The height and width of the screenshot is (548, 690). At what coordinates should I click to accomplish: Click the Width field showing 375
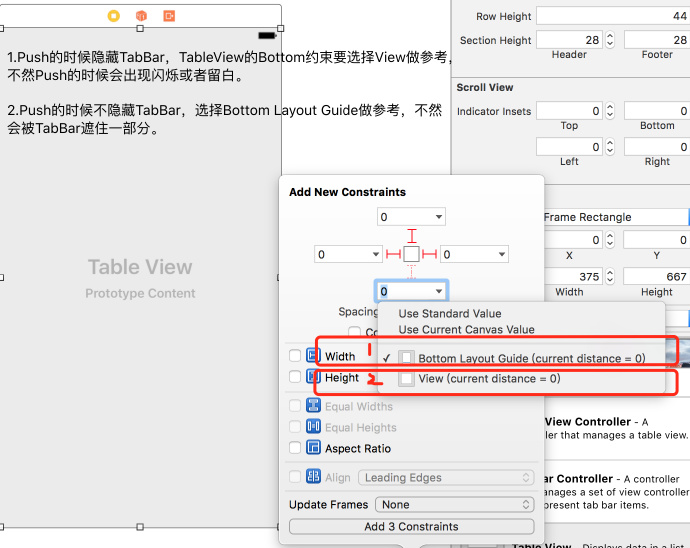pyautogui.click(x=573, y=276)
